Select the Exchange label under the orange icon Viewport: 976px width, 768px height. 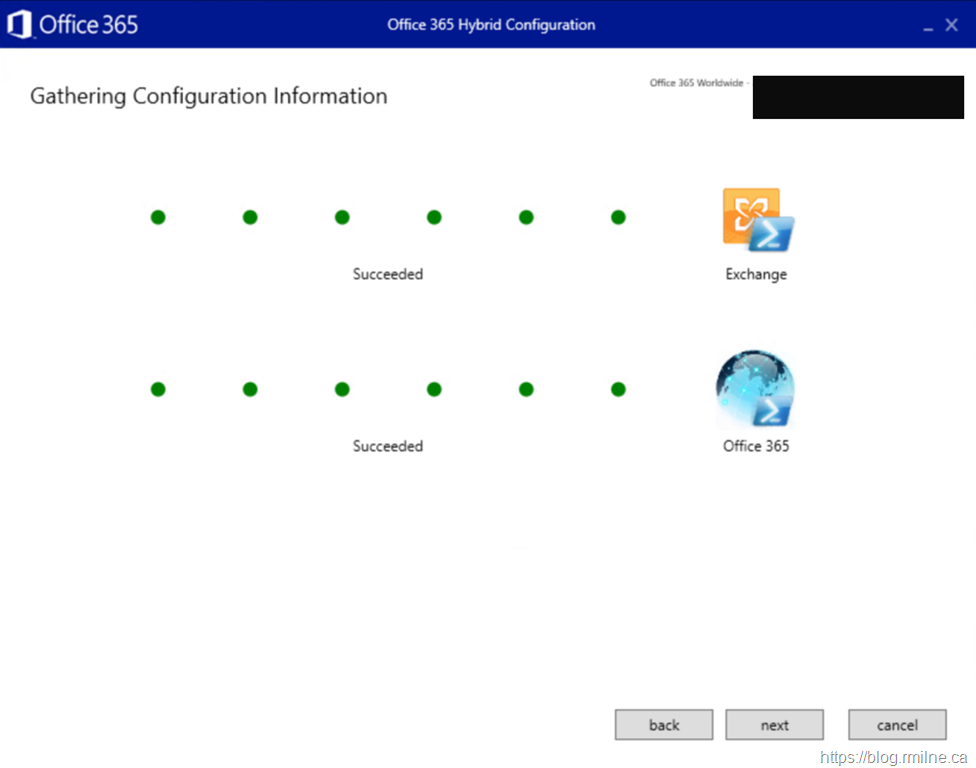(756, 274)
